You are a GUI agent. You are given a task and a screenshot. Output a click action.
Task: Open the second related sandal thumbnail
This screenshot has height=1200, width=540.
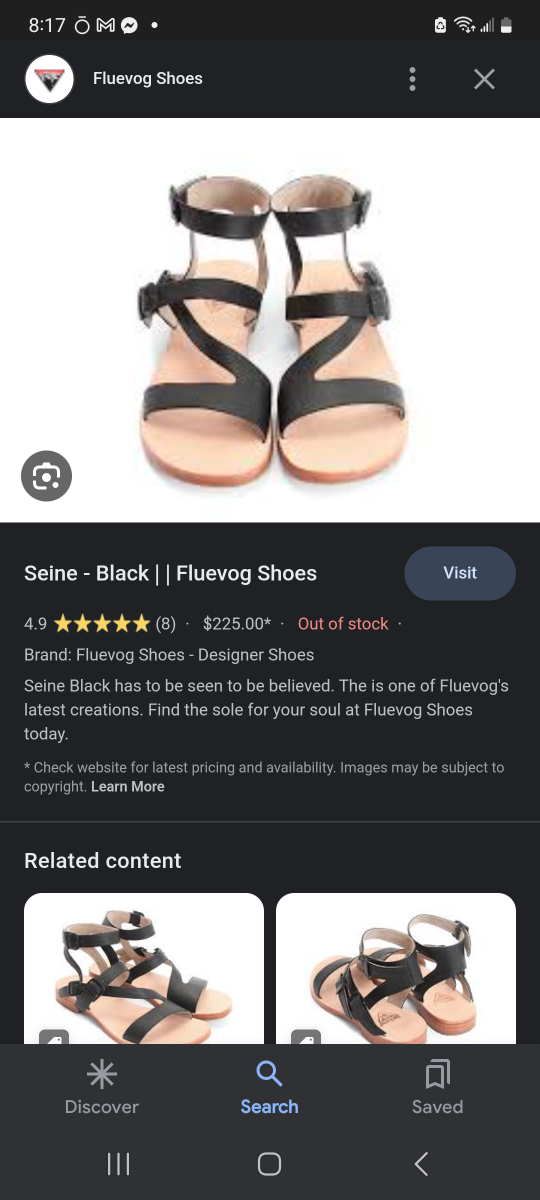[396, 968]
